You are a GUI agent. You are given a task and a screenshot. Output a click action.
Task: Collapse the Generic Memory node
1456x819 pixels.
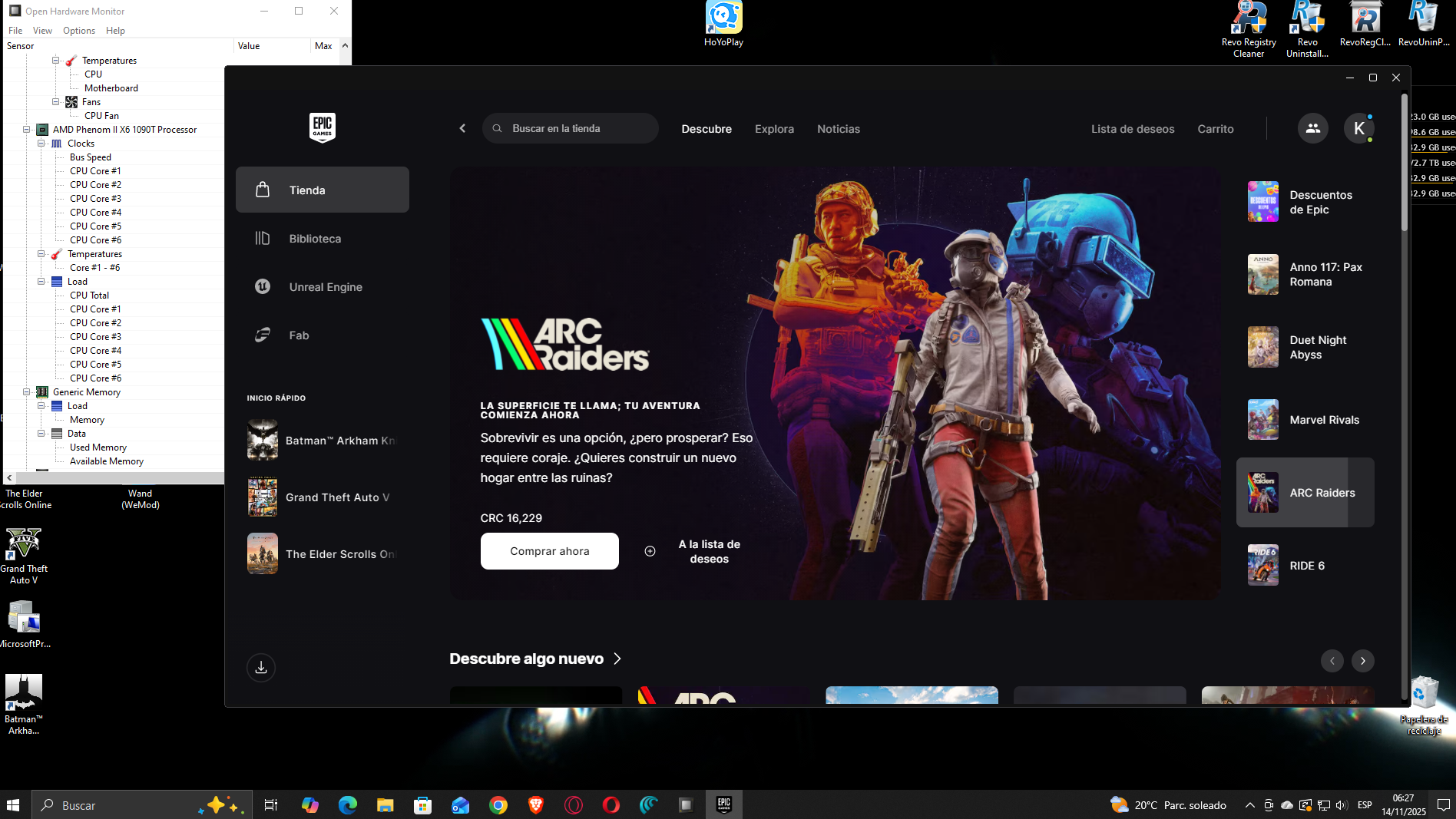click(26, 391)
